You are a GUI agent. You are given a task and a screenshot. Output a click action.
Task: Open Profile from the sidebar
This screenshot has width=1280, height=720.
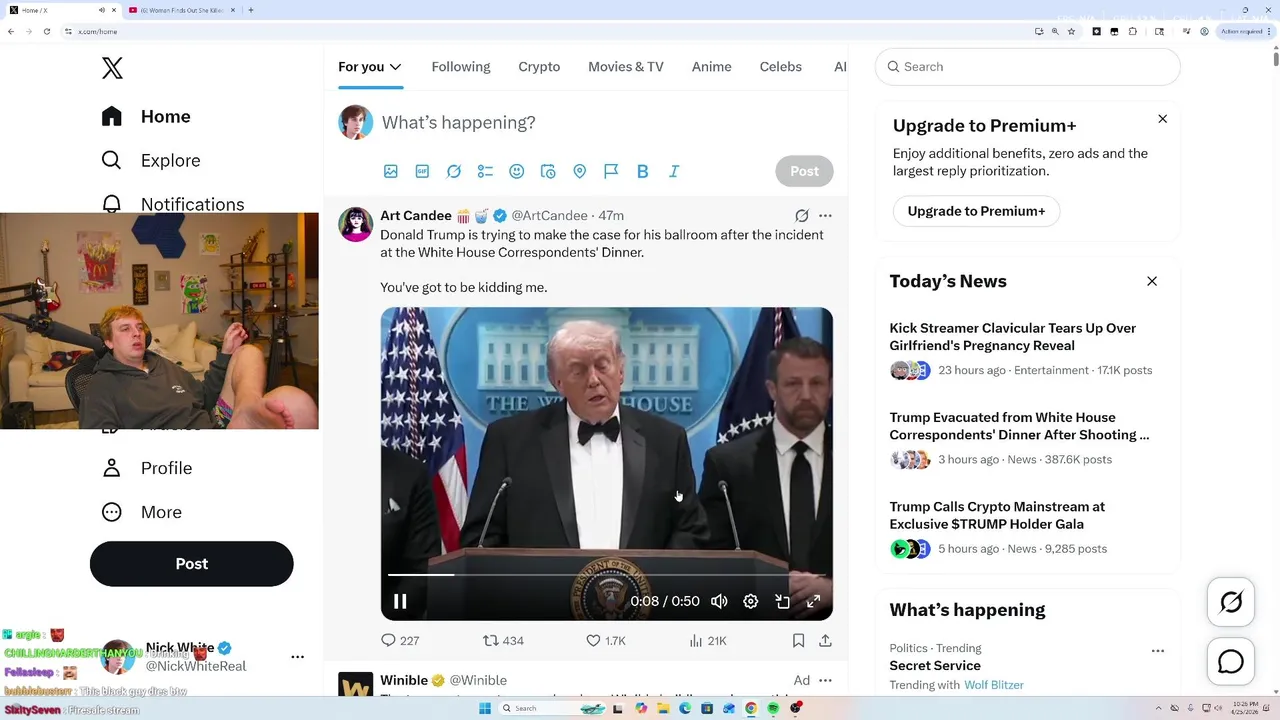(x=147, y=468)
